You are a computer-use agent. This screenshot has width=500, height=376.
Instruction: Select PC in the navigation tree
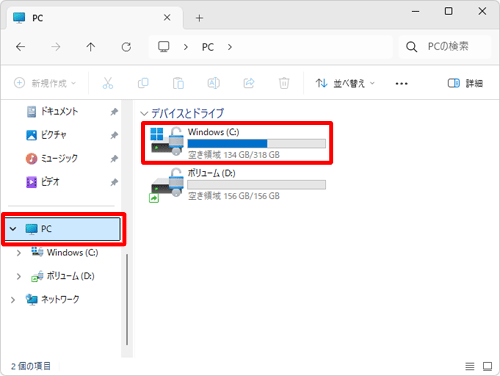(x=63, y=229)
